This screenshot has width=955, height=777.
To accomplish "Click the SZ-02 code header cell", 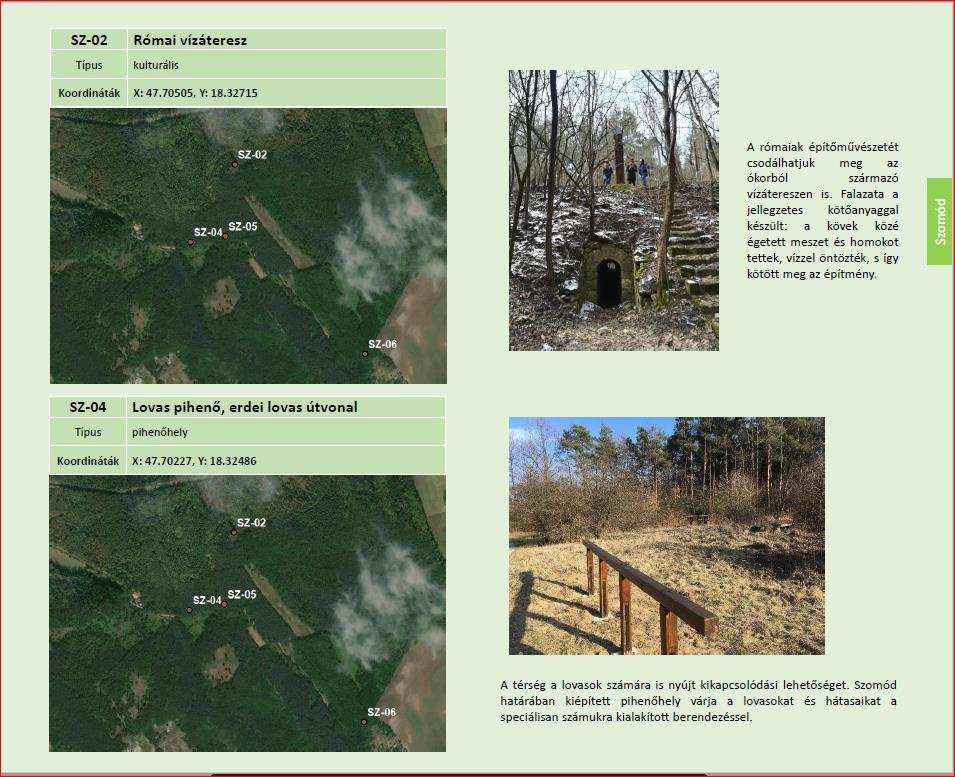I will coord(89,40).
